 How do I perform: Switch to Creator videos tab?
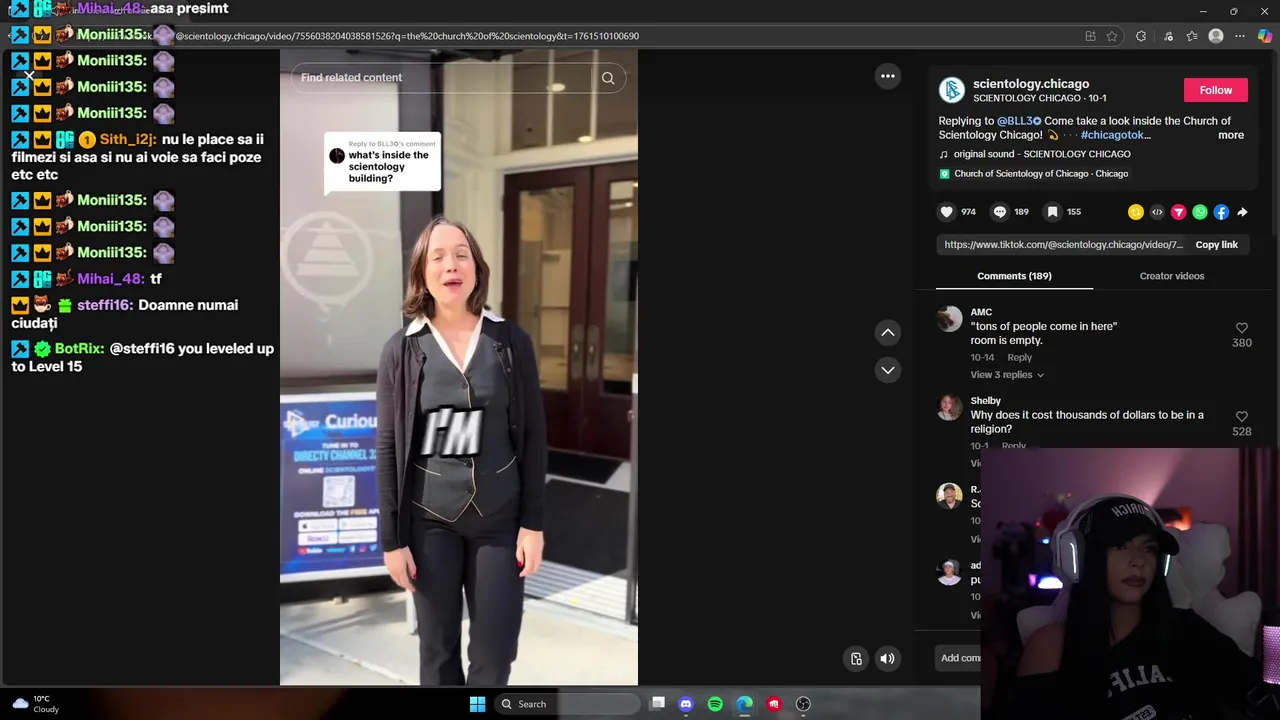tap(1171, 276)
